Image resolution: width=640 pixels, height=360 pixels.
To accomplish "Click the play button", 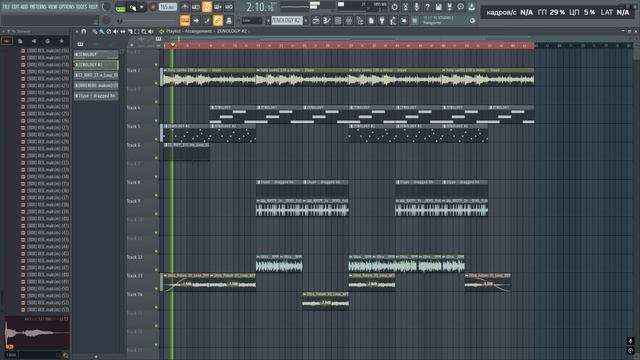I will point(133,7).
